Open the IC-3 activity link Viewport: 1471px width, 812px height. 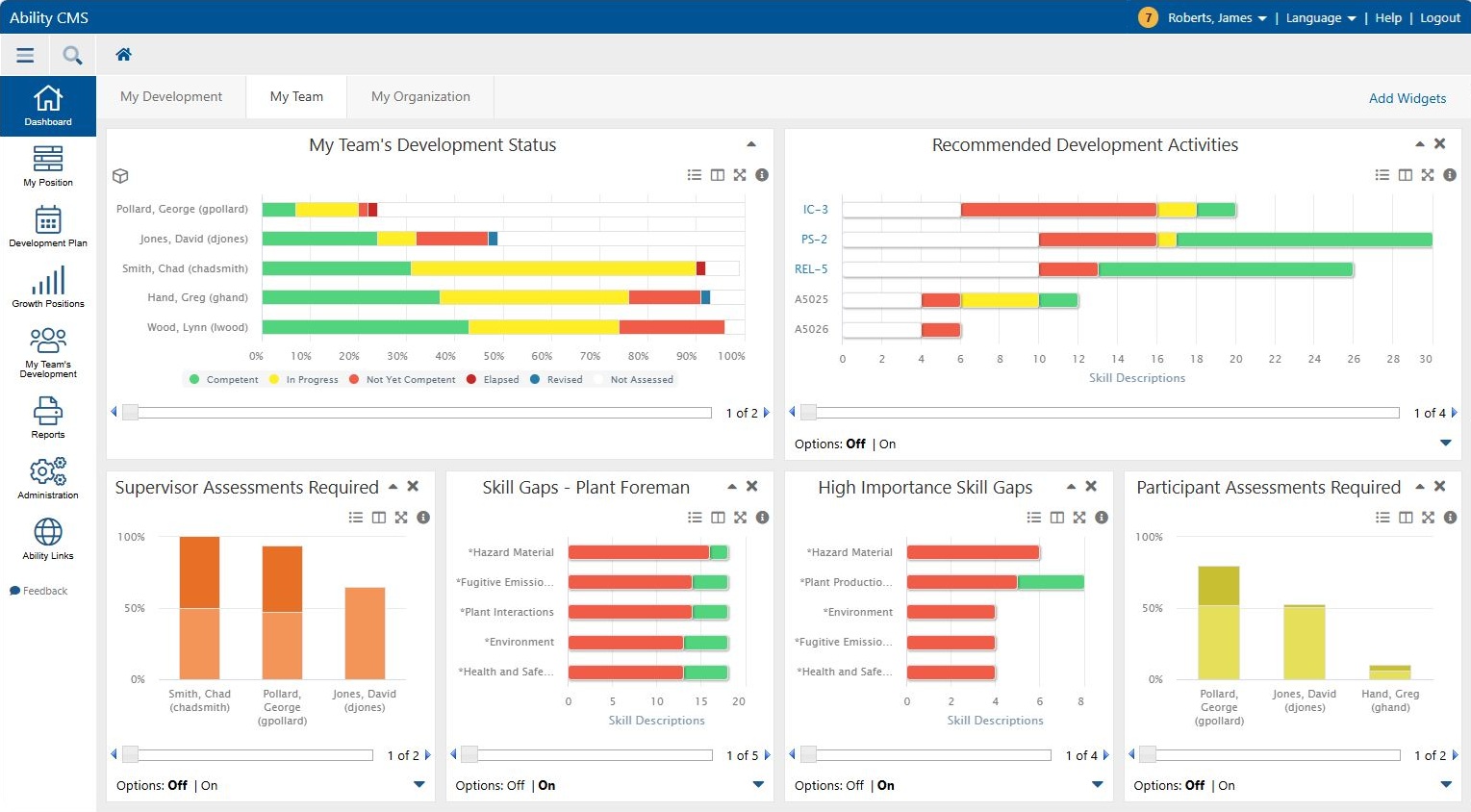(815, 209)
